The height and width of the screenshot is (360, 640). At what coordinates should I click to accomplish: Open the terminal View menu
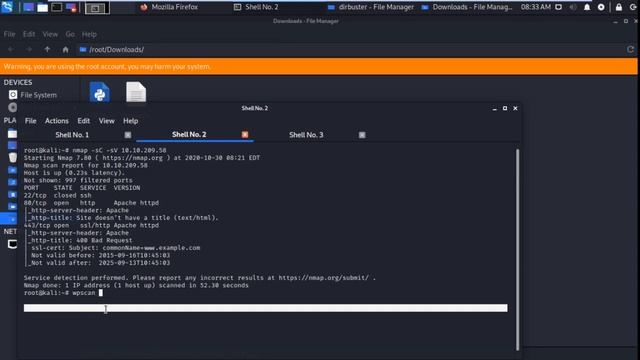click(106, 121)
